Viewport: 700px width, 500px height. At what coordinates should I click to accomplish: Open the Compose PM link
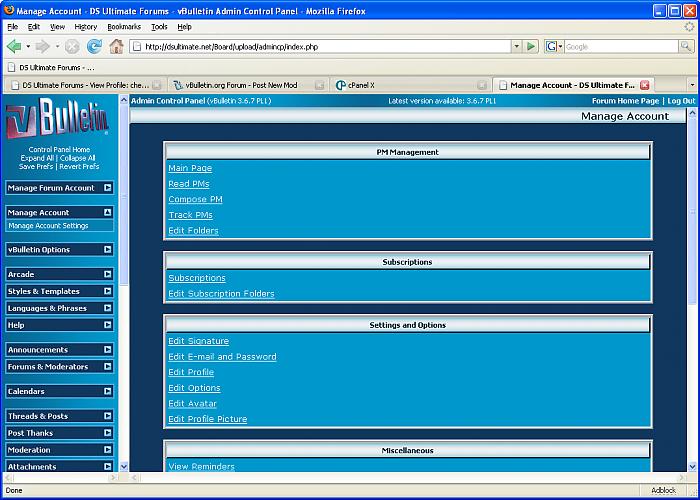click(195, 199)
